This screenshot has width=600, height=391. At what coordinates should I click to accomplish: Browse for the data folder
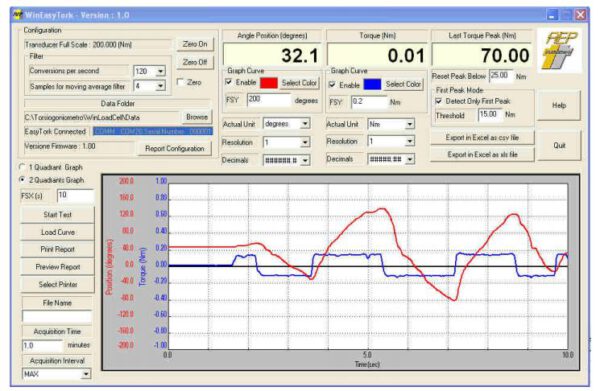pos(197,117)
